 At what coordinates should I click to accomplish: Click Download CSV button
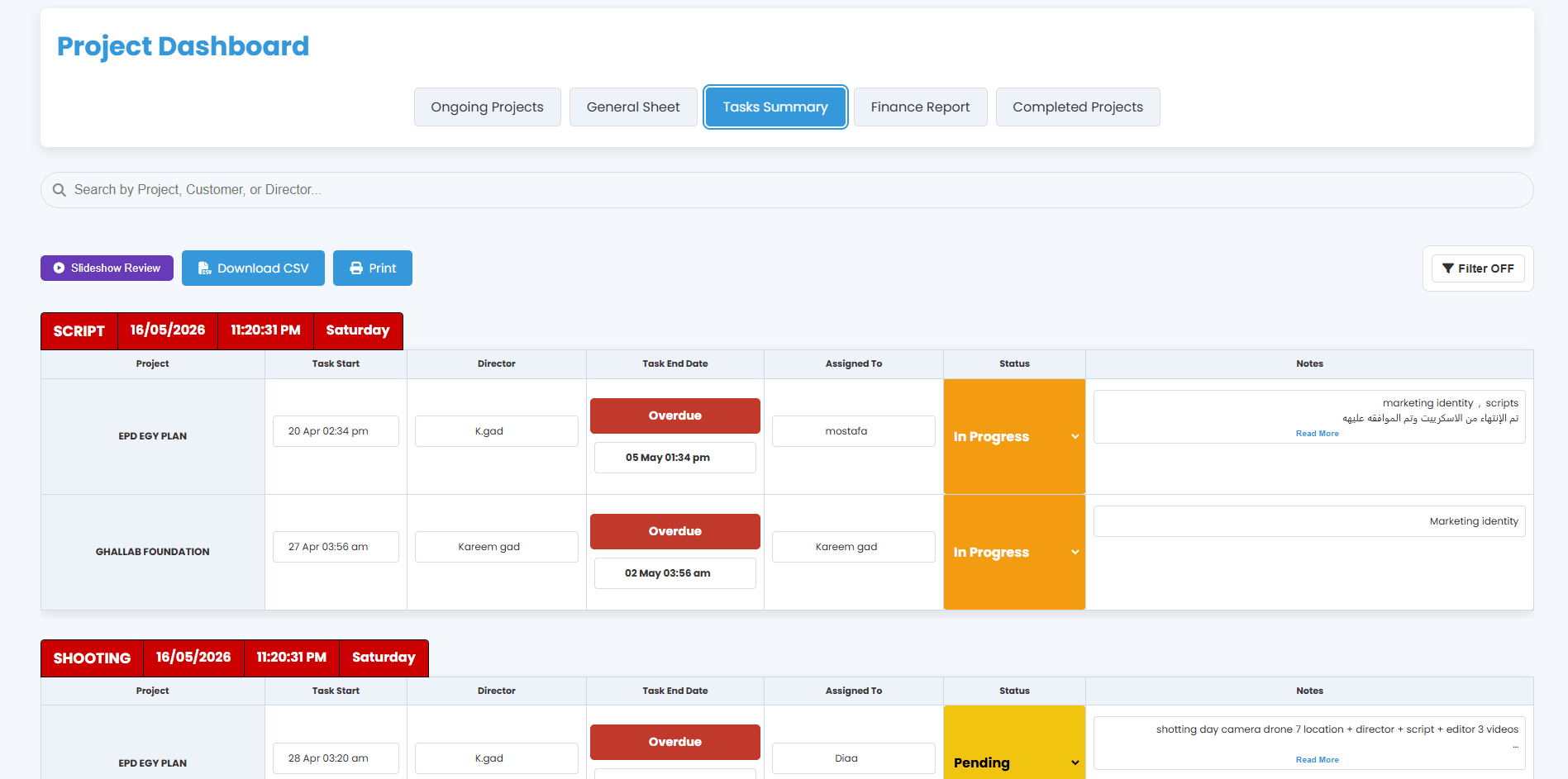point(253,268)
